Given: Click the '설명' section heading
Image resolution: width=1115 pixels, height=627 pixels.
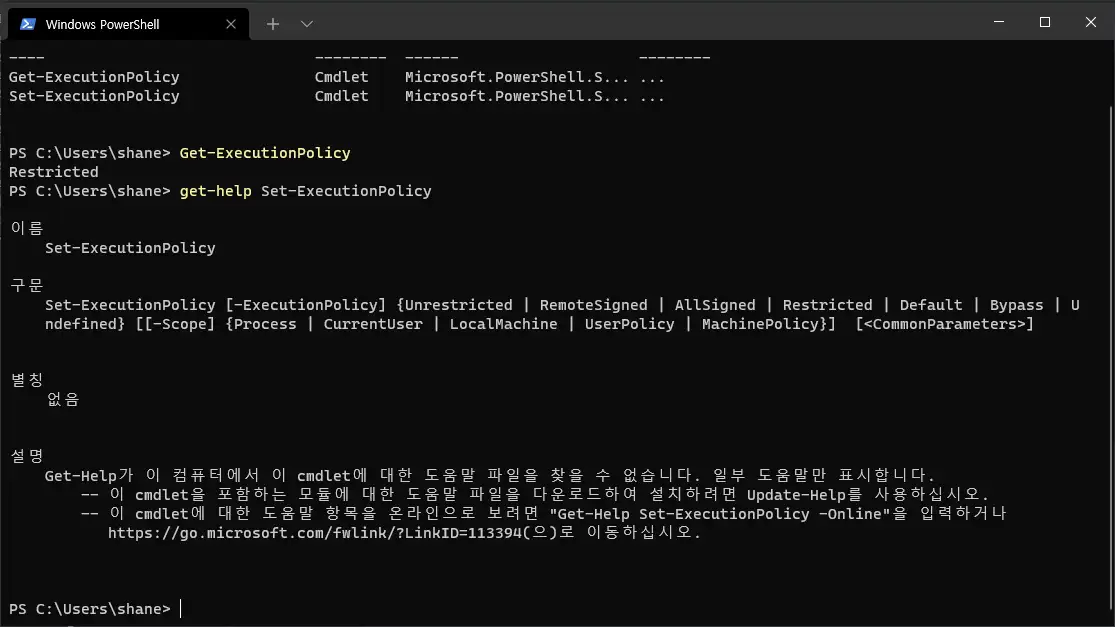Looking at the screenshot, I should (x=27, y=456).
